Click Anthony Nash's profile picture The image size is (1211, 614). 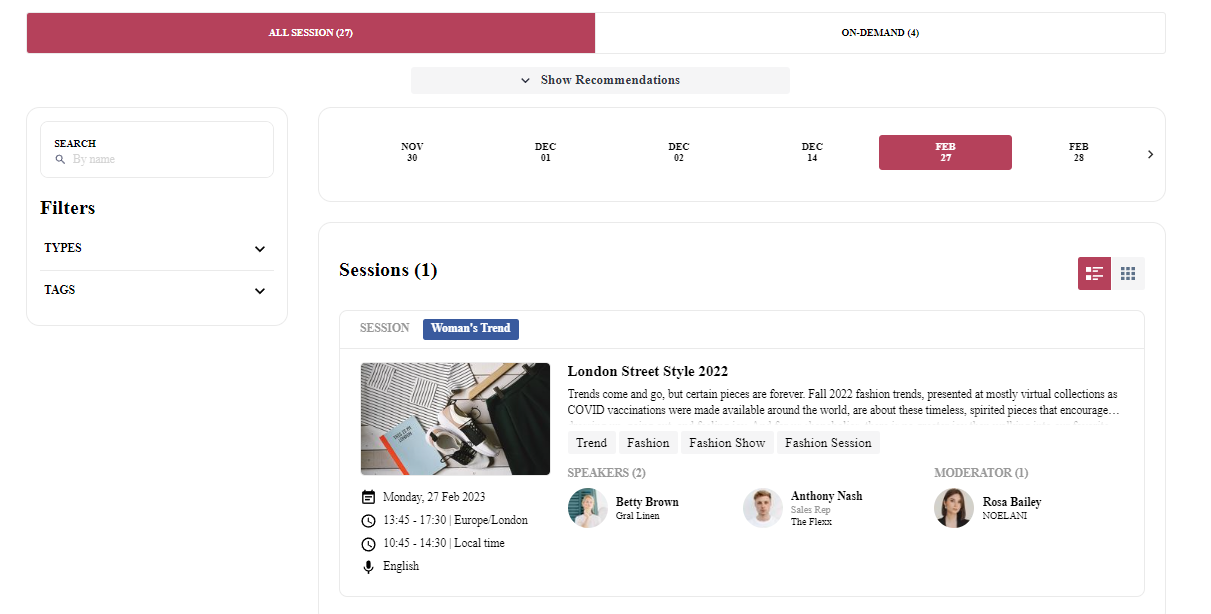point(763,508)
